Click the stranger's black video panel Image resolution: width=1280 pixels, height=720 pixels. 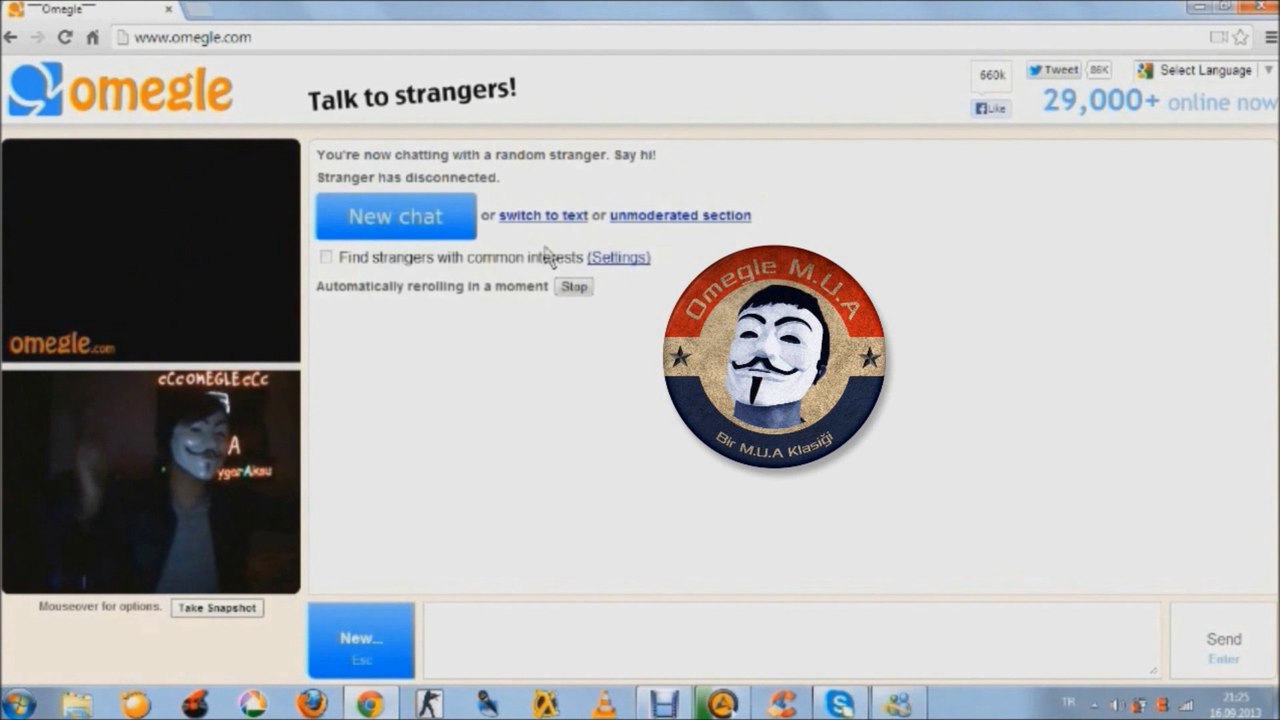(151, 250)
